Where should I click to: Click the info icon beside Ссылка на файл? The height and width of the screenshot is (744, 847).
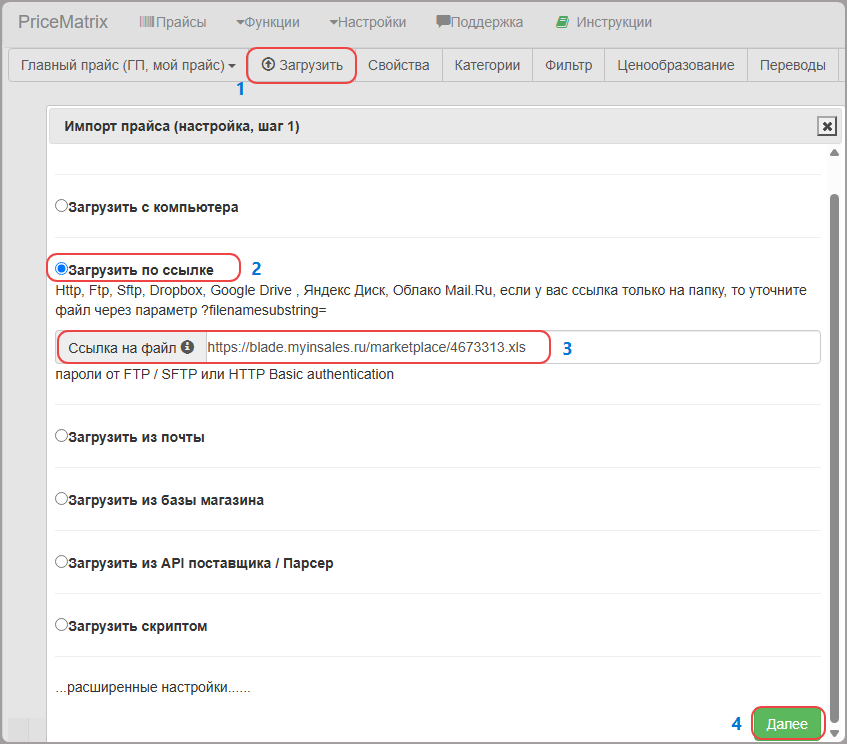point(187,347)
